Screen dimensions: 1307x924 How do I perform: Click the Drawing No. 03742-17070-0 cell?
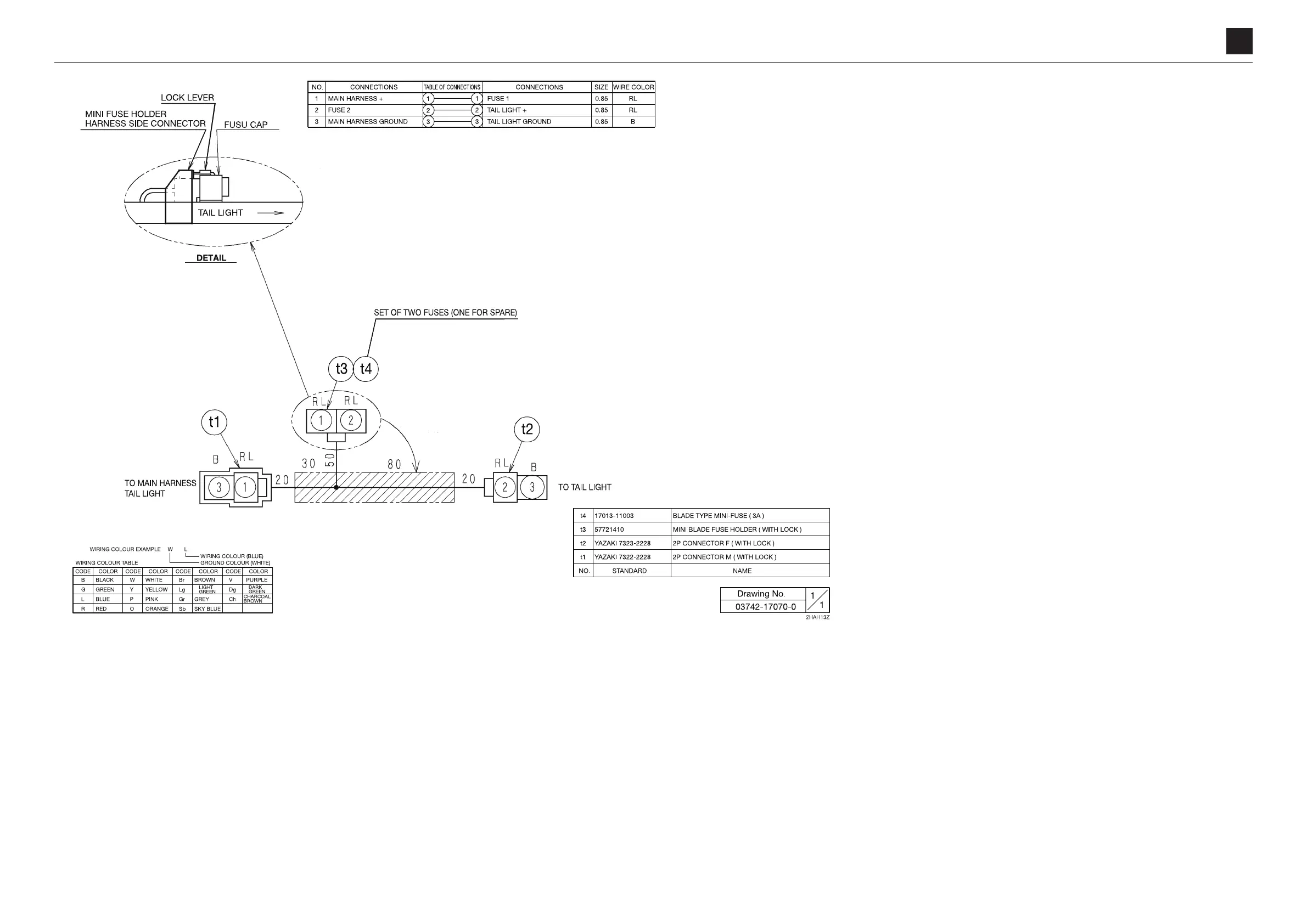pyautogui.click(x=765, y=606)
